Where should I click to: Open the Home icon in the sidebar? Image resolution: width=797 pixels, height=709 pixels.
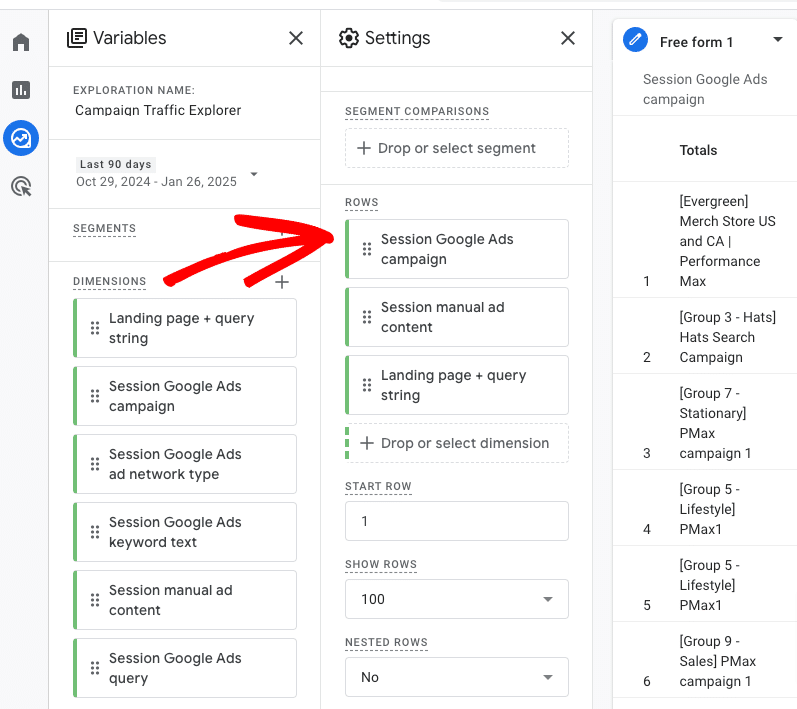21,42
